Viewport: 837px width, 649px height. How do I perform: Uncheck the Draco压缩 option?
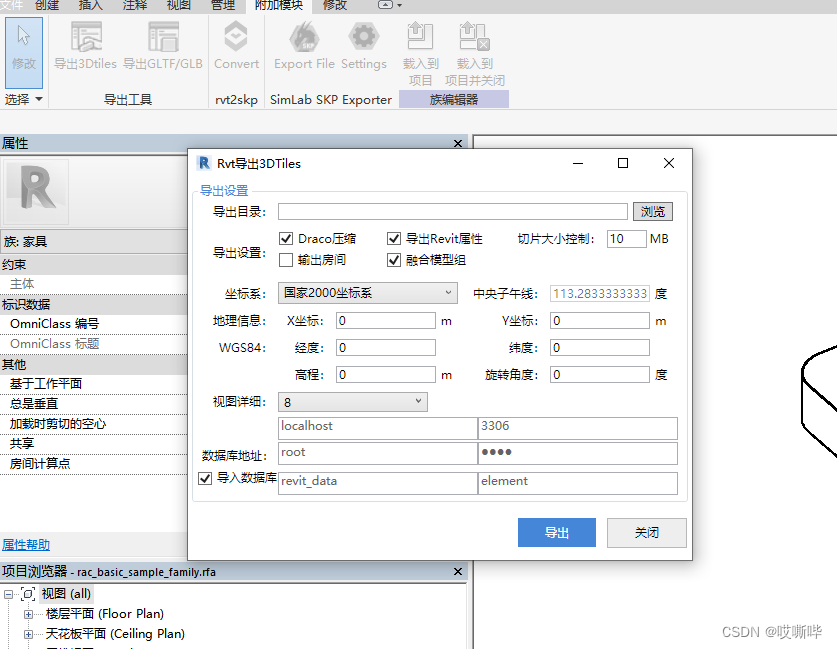(286, 238)
